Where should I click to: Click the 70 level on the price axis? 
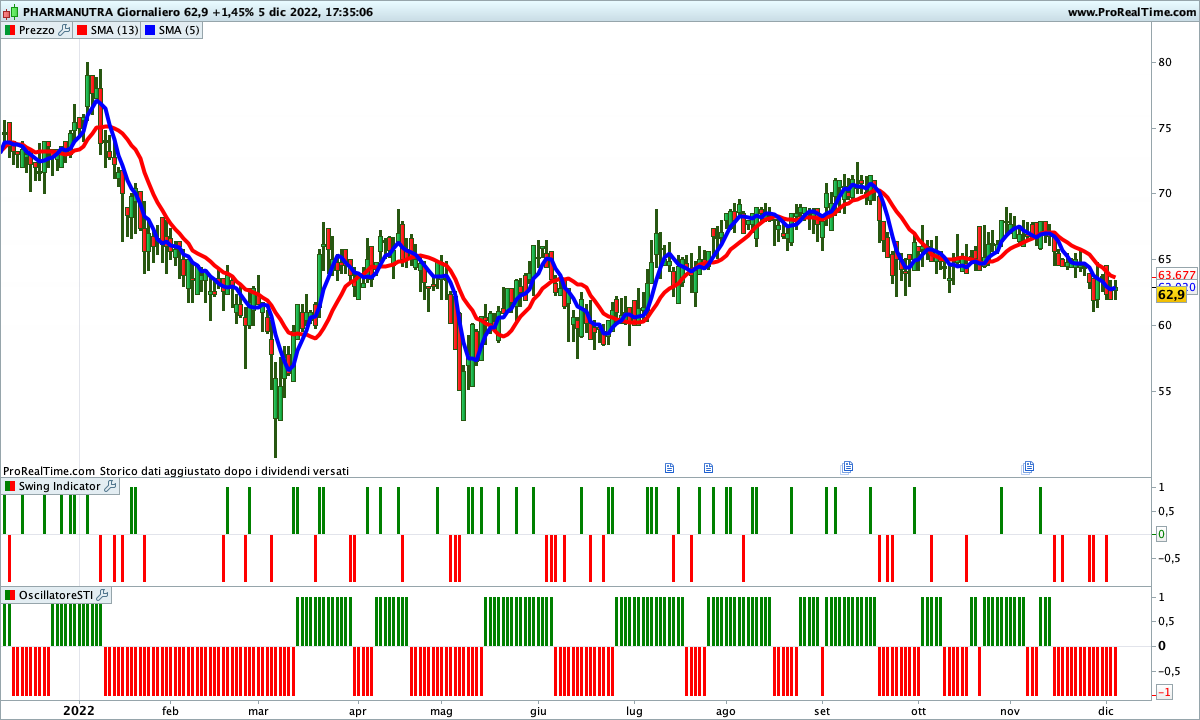click(1165, 193)
